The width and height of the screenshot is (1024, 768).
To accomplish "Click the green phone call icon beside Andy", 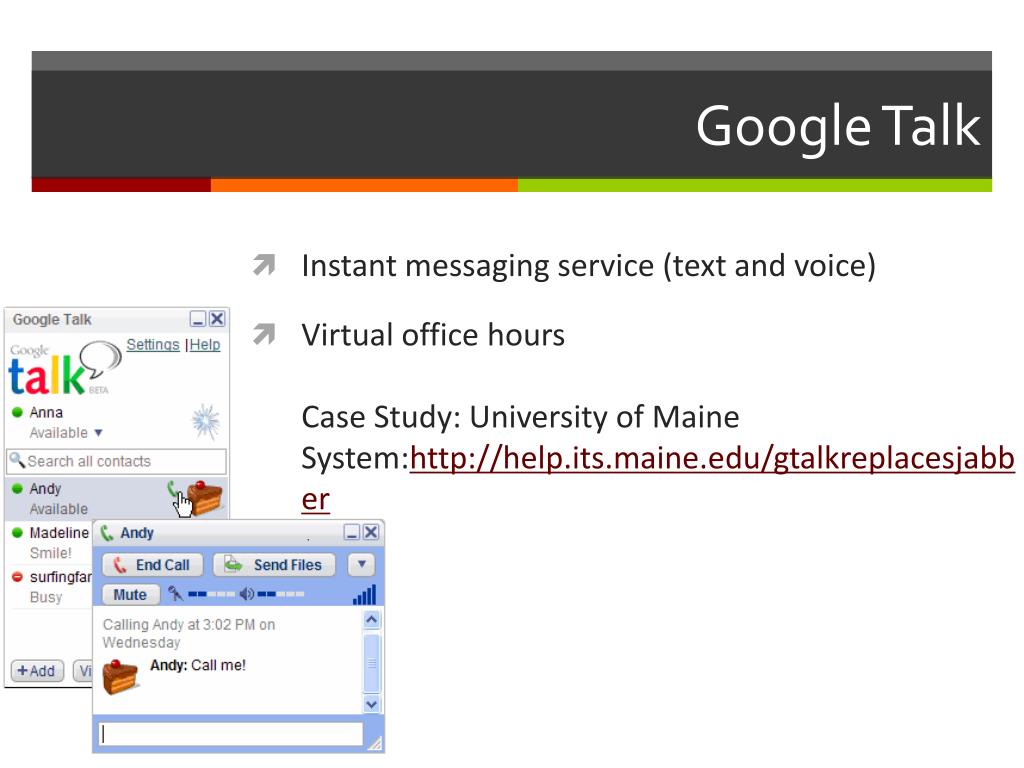I will [172, 490].
